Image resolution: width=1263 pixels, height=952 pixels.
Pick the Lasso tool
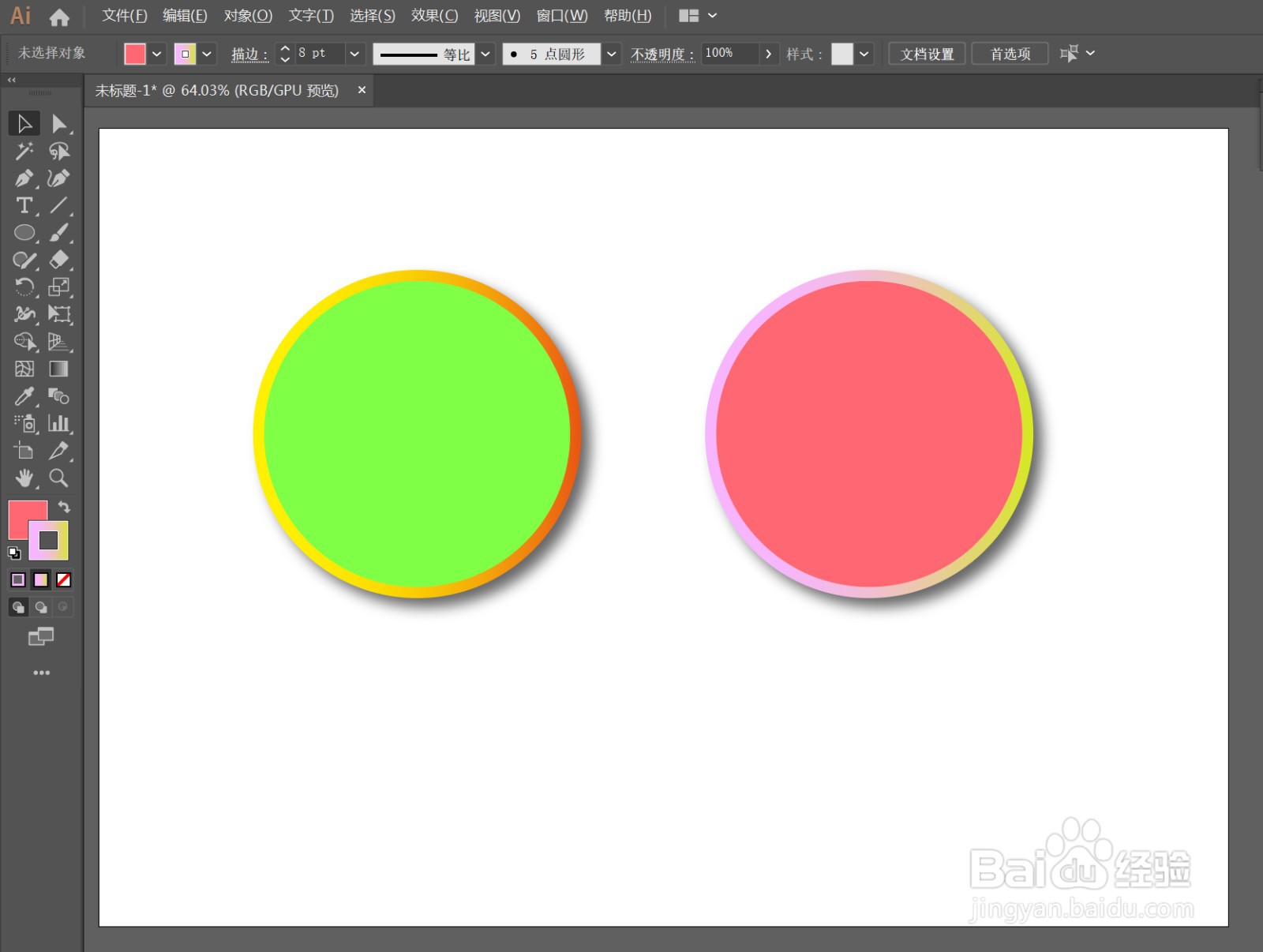point(59,151)
